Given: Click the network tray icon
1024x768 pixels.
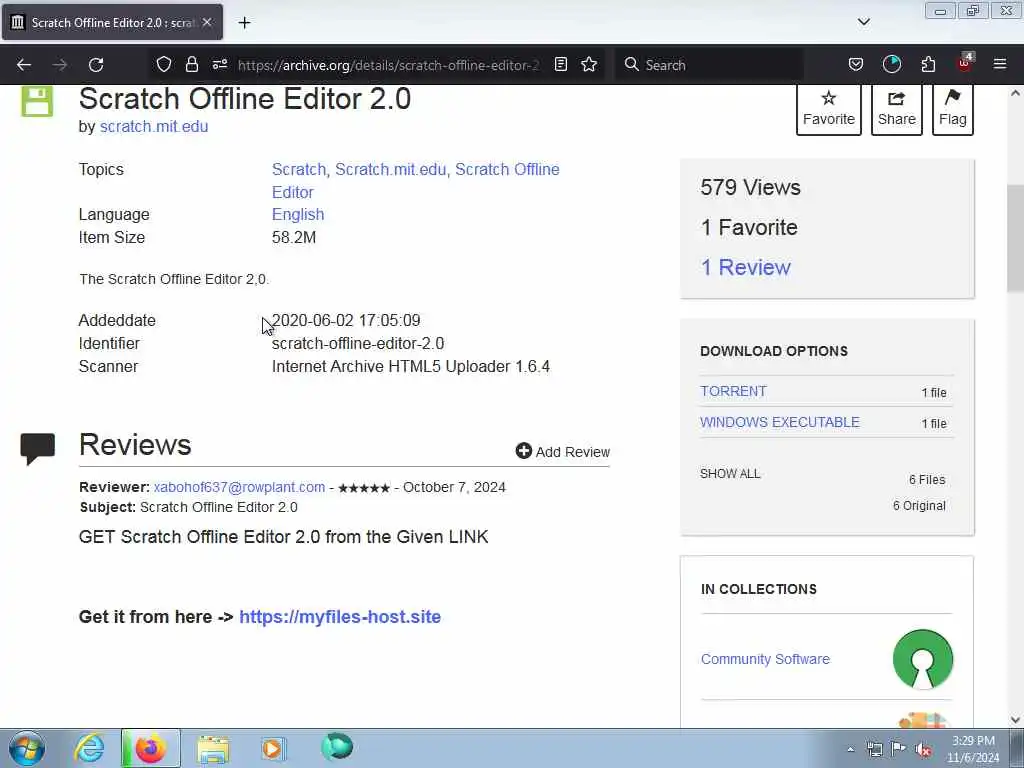Looking at the screenshot, I should pos(874,750).
